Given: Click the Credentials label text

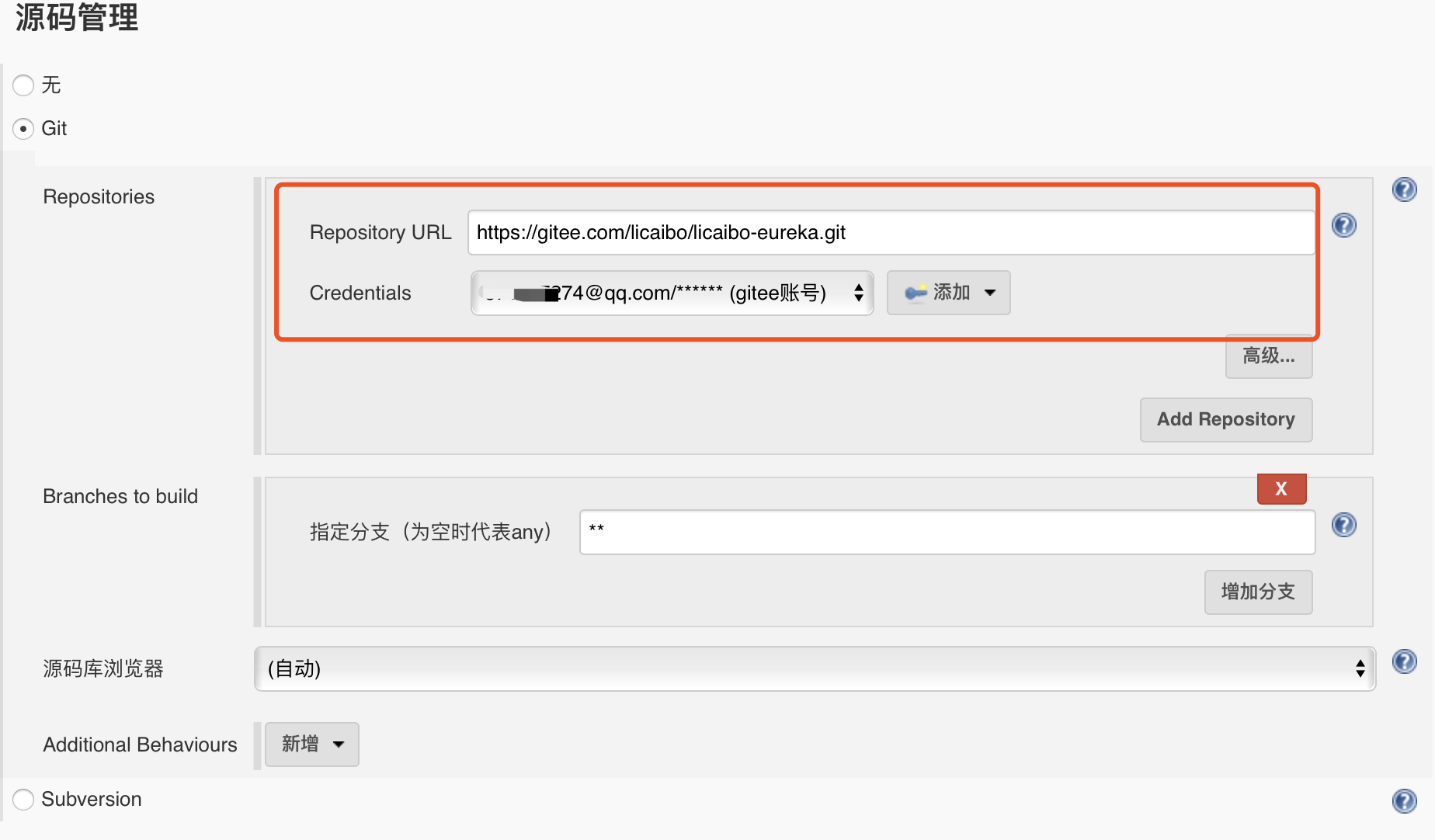Looking at the screenshot, I should [360, 293].
